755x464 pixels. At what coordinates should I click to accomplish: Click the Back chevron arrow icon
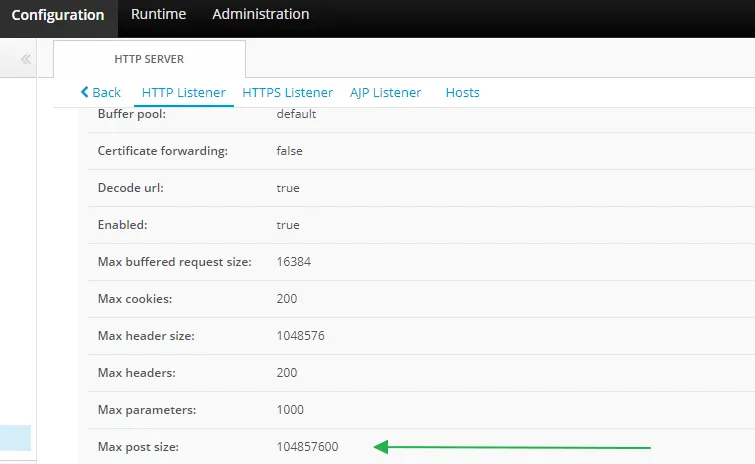point(85,92)
